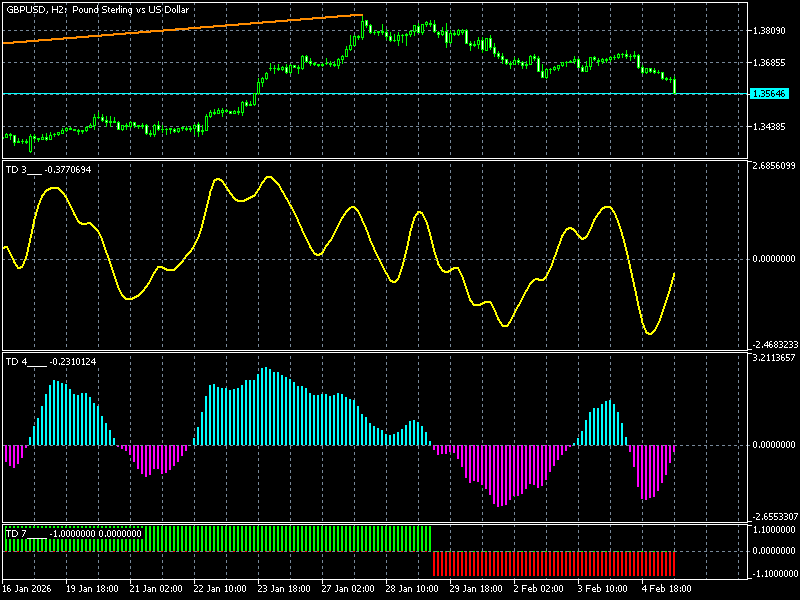The image size is (800, 600).
Task: Click the TD 7 scale value 1.1000000
Action: (774, 530)
